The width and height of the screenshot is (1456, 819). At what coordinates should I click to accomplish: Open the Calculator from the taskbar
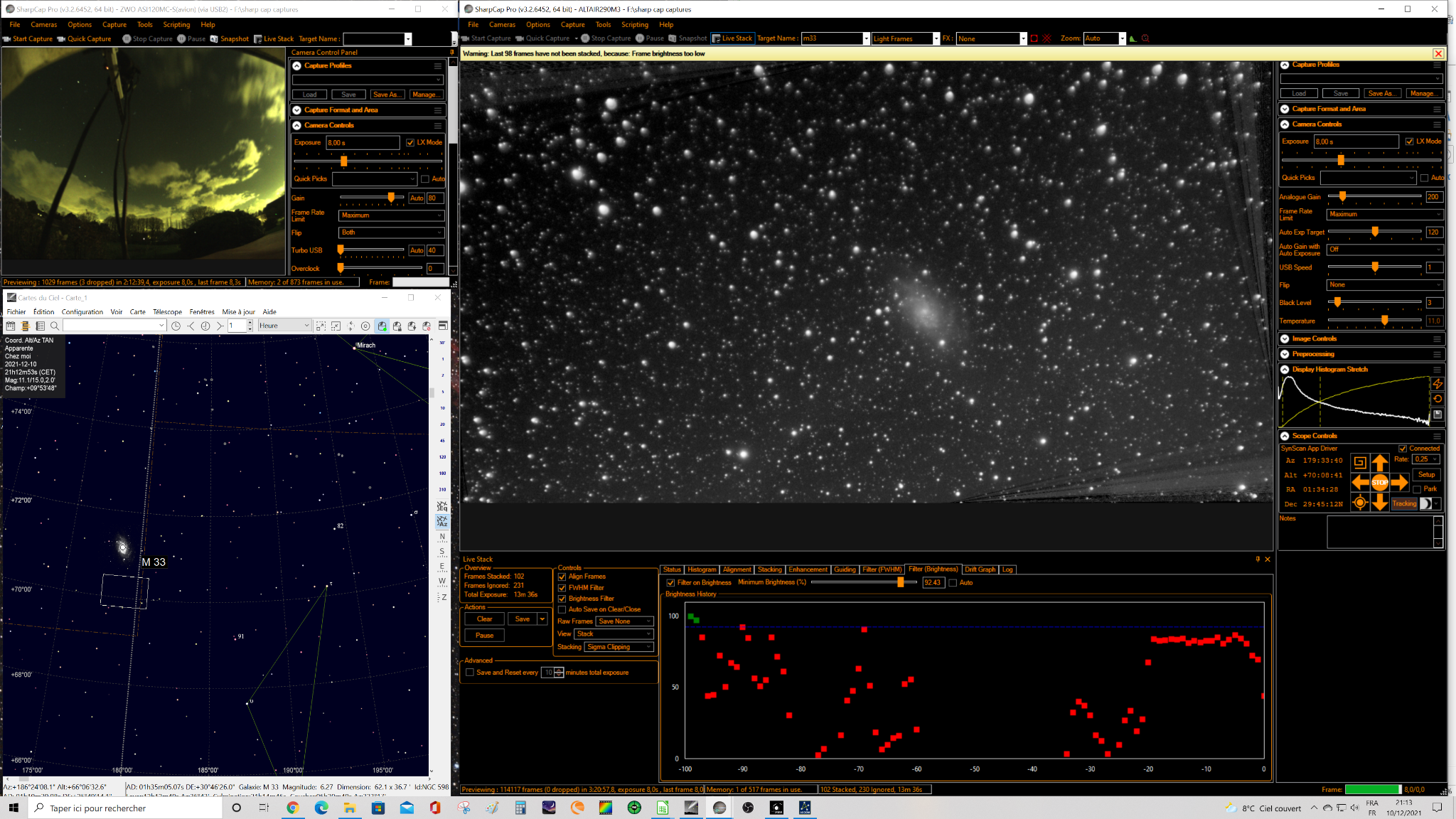click(x=520, y=808)
